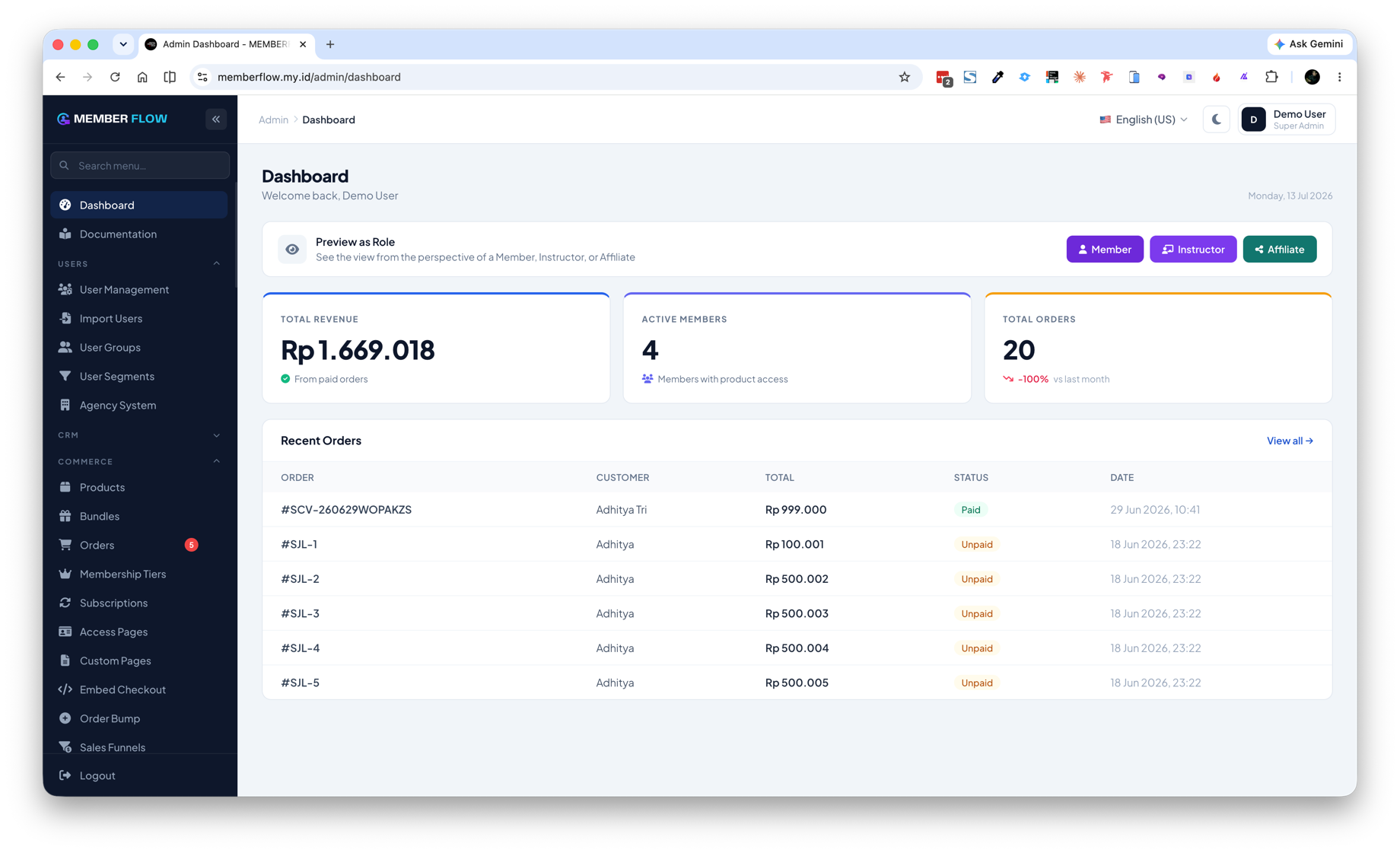Click the Total Revenue card
The width and height of the screenshot is (1400, 853).
pyautogui.click(x=436, y=348)
